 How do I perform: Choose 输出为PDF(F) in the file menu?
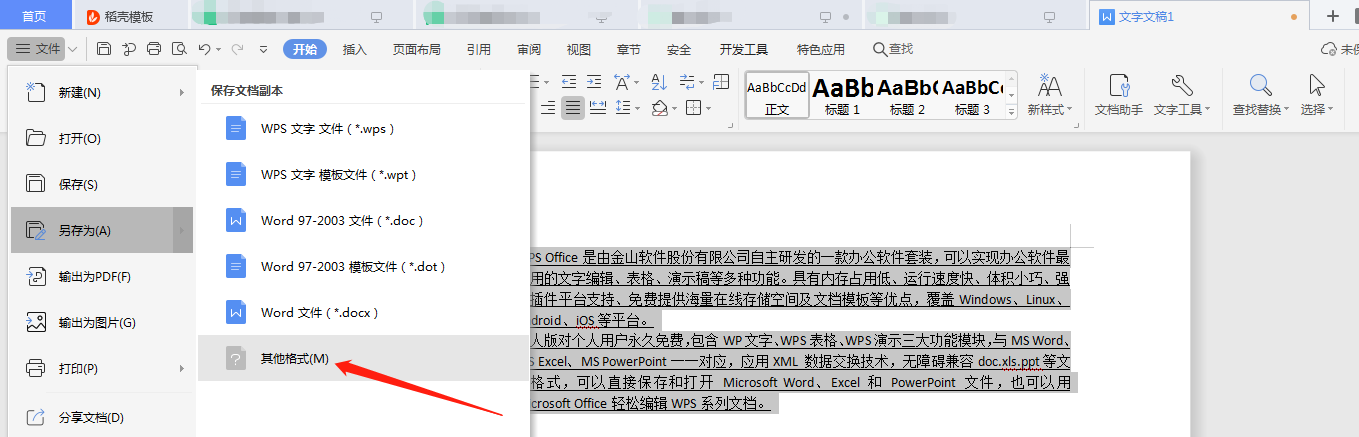pyautogui.click(x=102, y=276)
